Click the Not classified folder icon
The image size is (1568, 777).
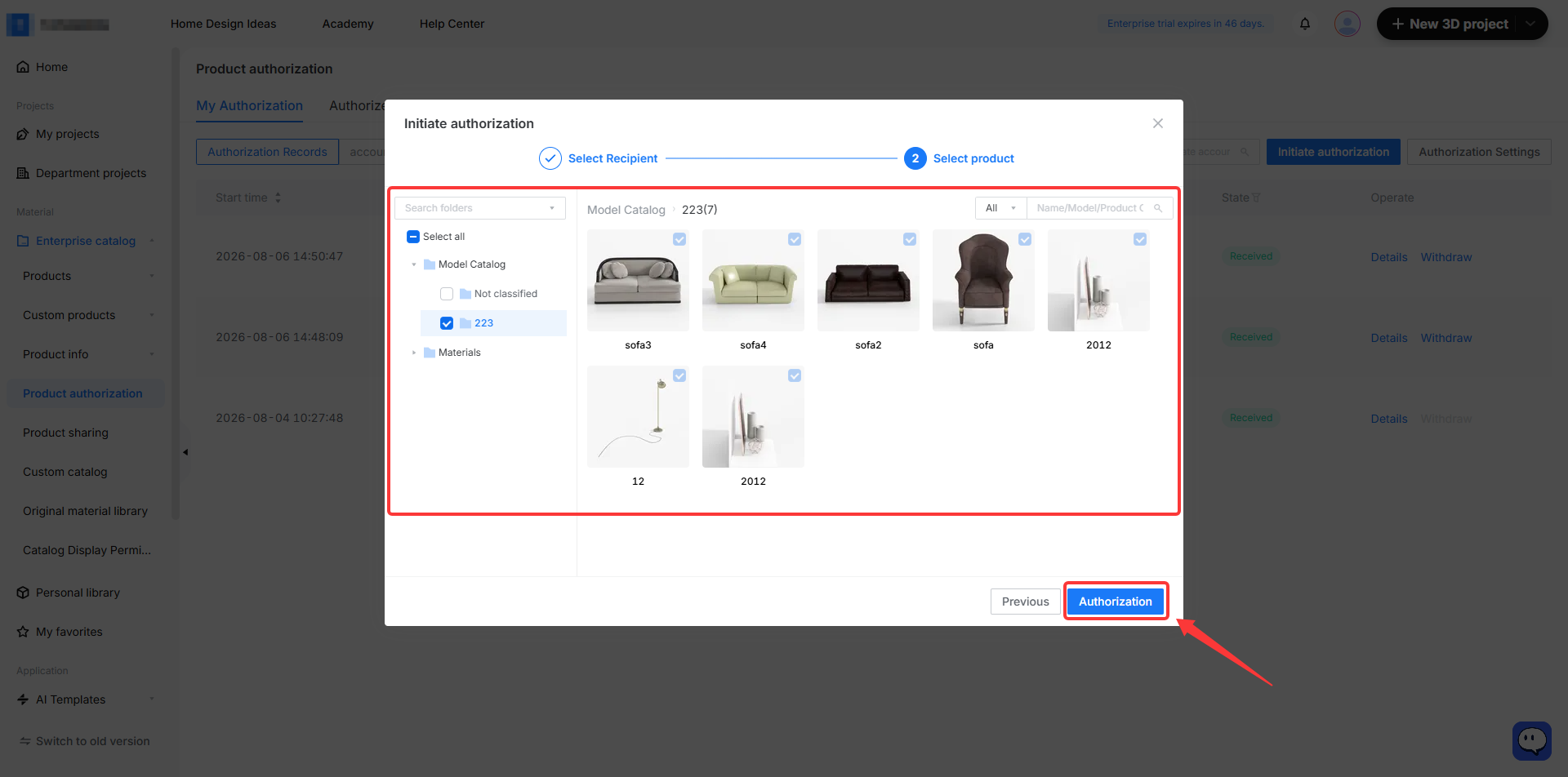point(465,294)
